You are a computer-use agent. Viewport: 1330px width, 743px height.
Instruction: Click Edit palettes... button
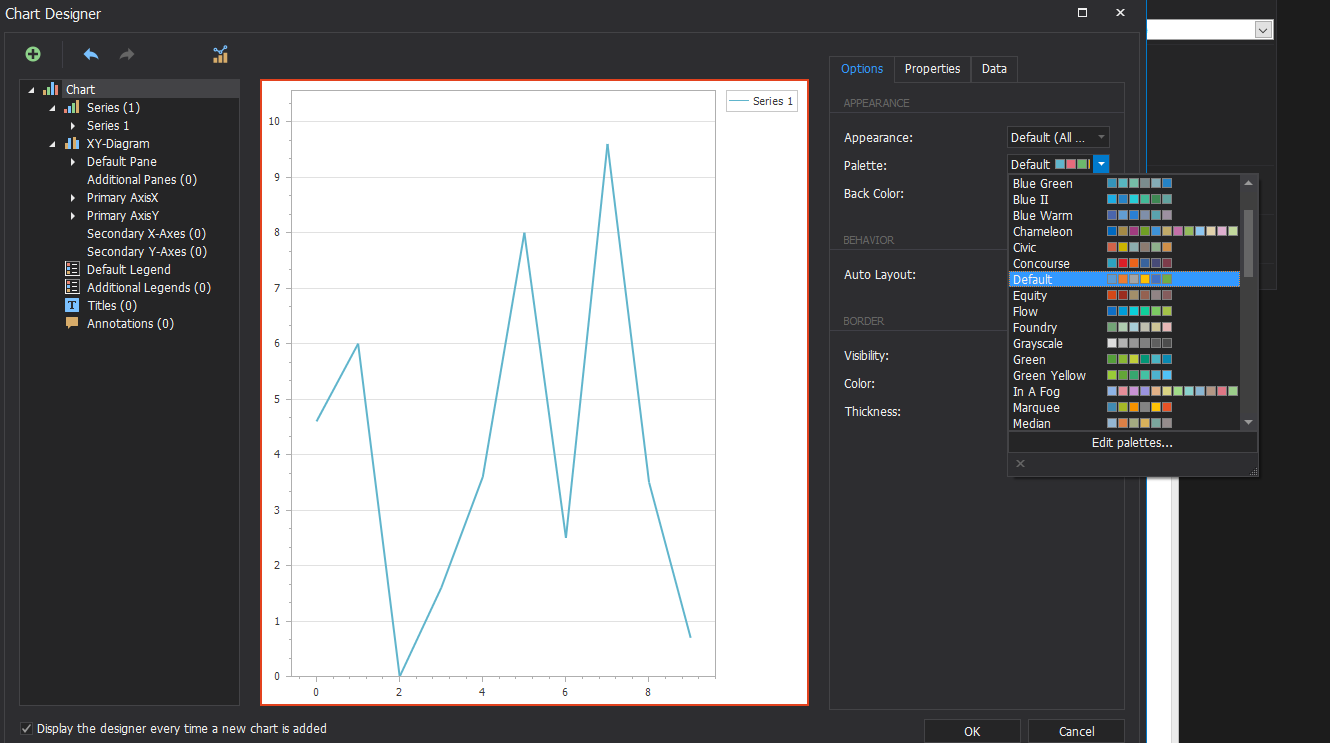click(1132, 443)
